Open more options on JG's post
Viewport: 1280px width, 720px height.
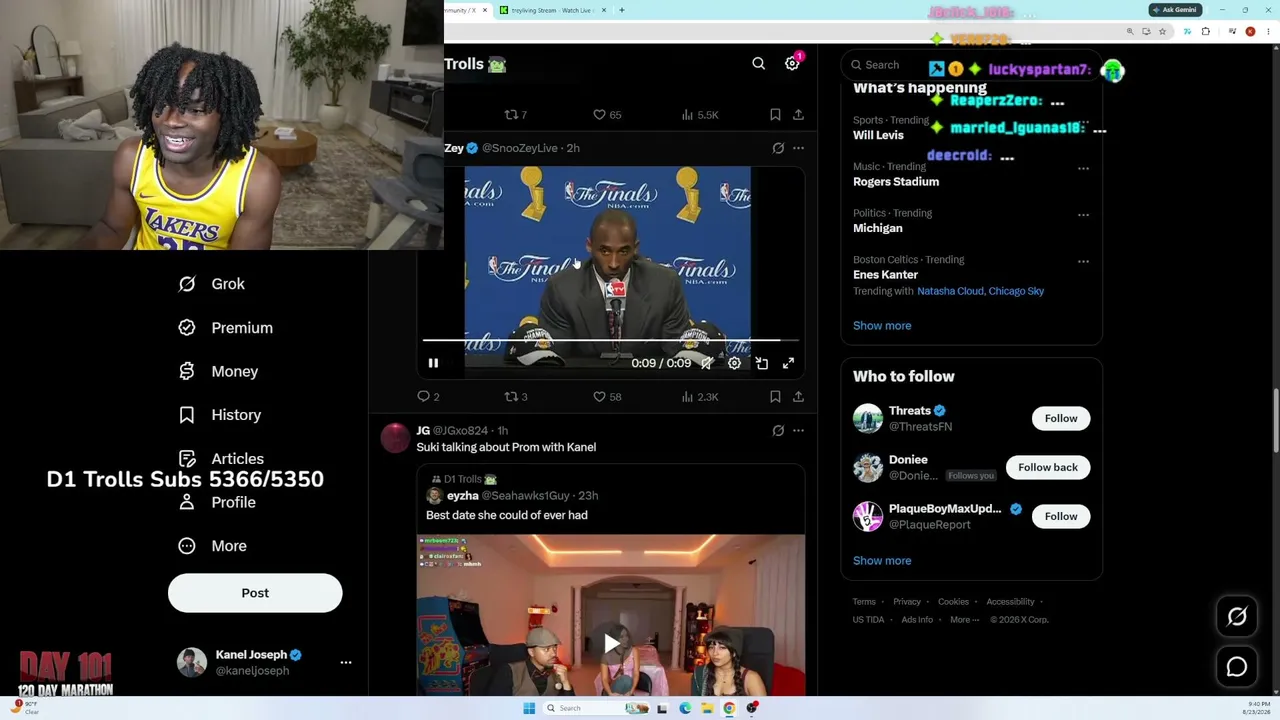coord(798,431)
